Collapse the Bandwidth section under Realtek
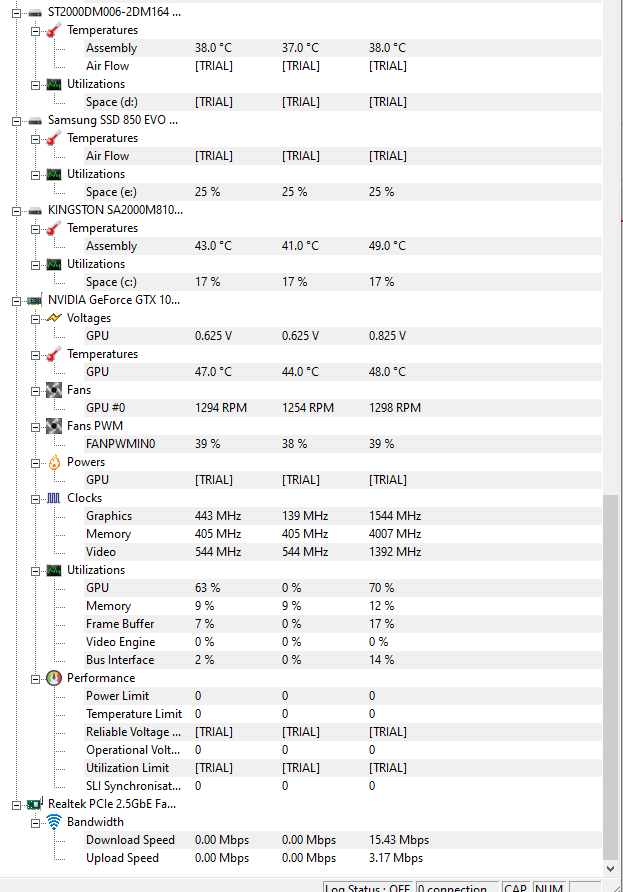This screenshot has height=892, width=623. click(x=36, y=822)
